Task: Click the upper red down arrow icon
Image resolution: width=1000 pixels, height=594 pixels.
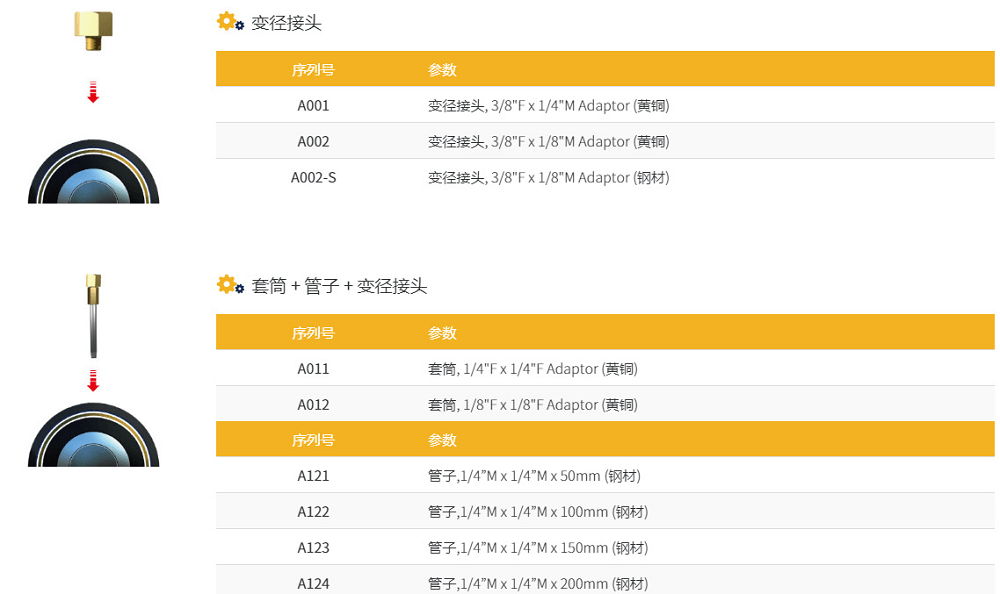Action: point(93,92)
